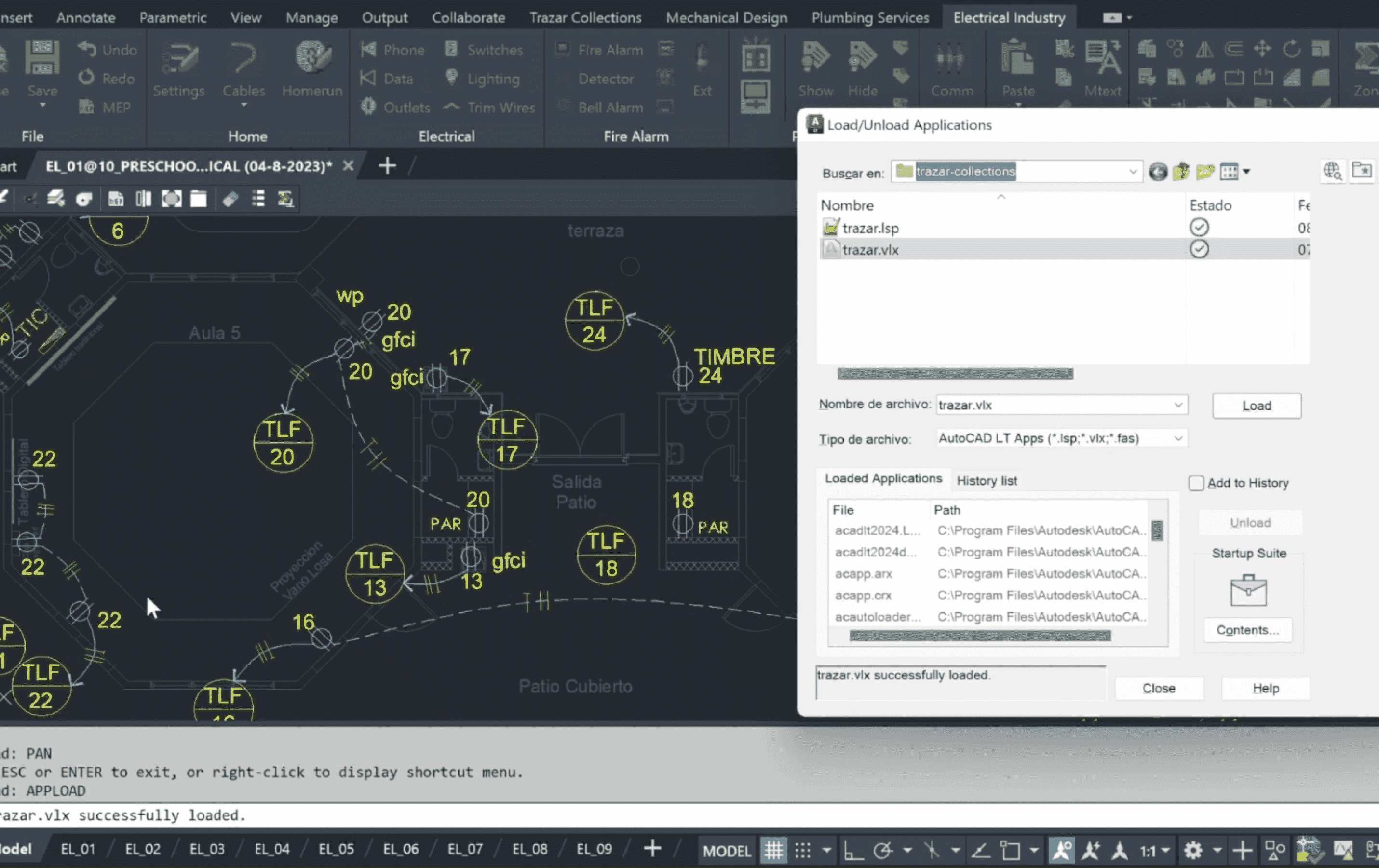Expand the Cables dropdown arrow

244,105
